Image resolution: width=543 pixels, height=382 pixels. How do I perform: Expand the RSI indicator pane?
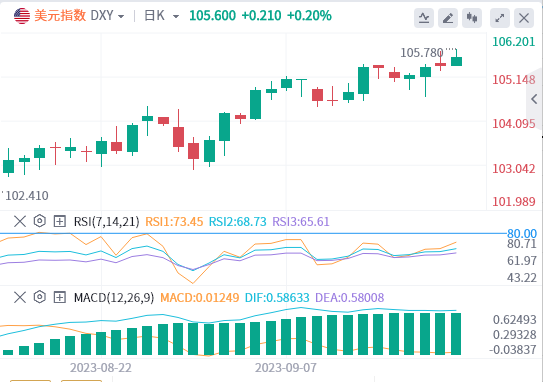[x=60, y=221]
